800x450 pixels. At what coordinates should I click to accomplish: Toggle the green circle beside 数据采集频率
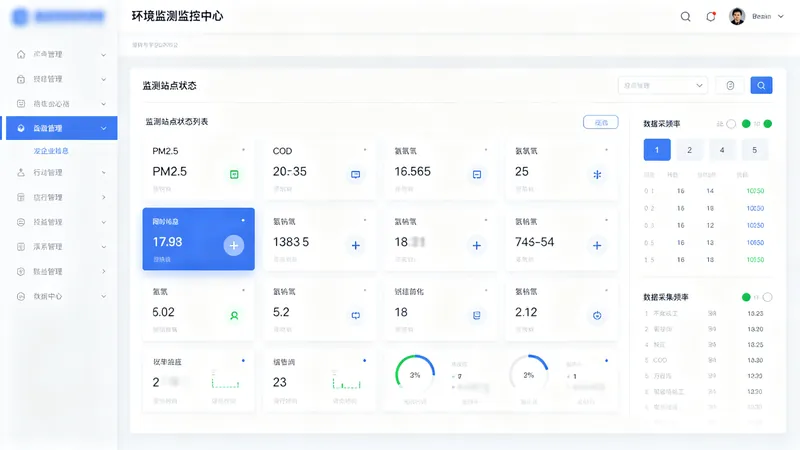(x=746, y=297)
